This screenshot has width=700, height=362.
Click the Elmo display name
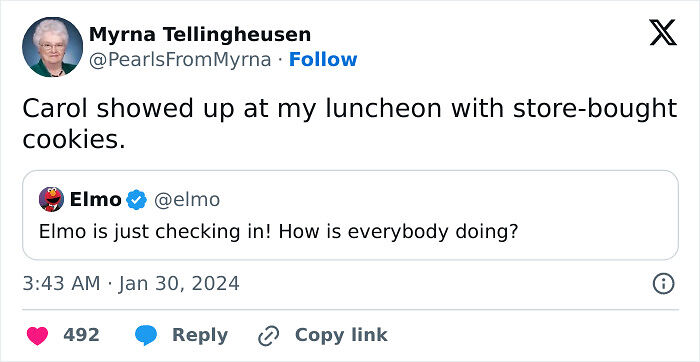click(96, 200)
